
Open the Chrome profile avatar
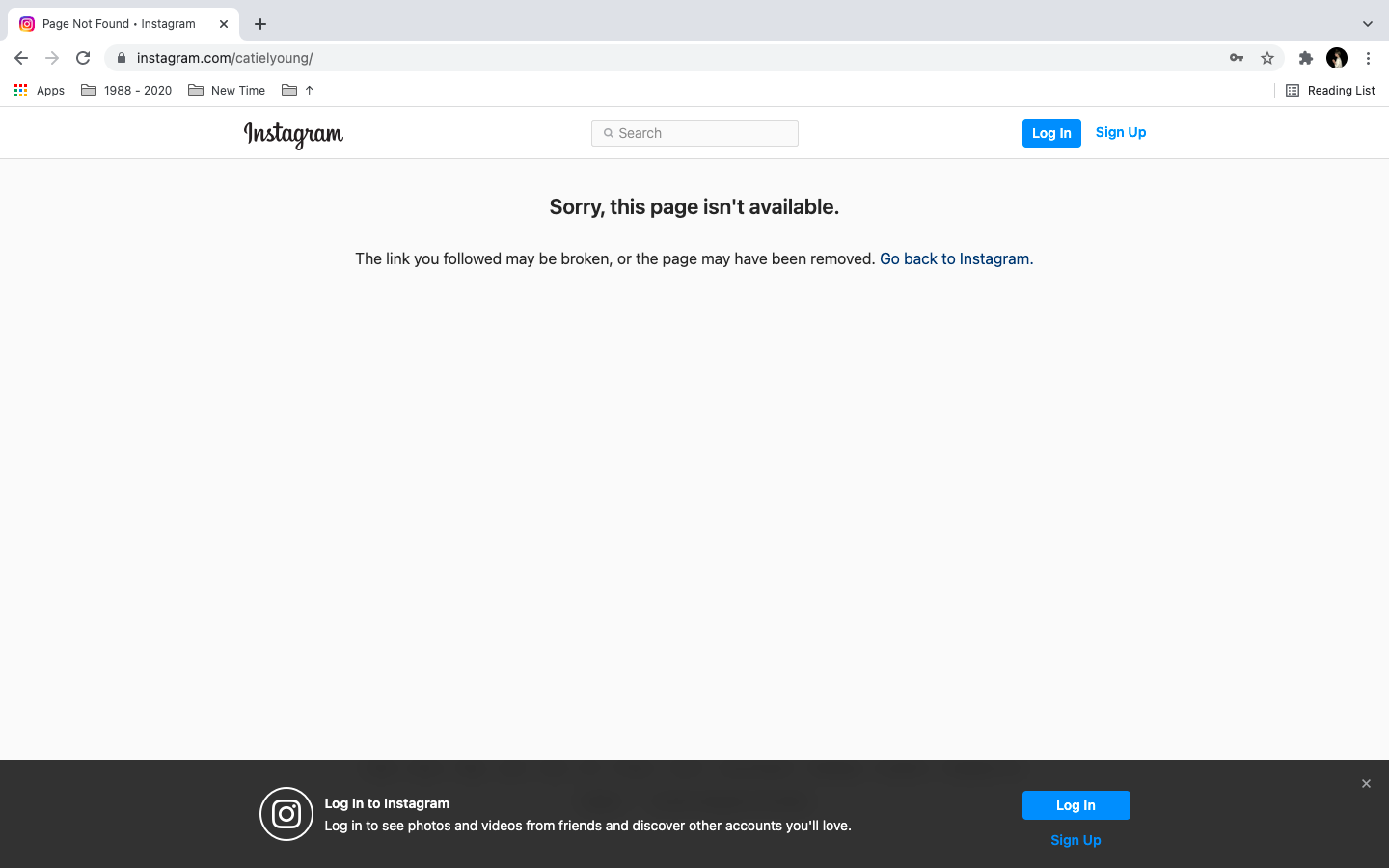pyautogui.click(x=1337, y=58)
